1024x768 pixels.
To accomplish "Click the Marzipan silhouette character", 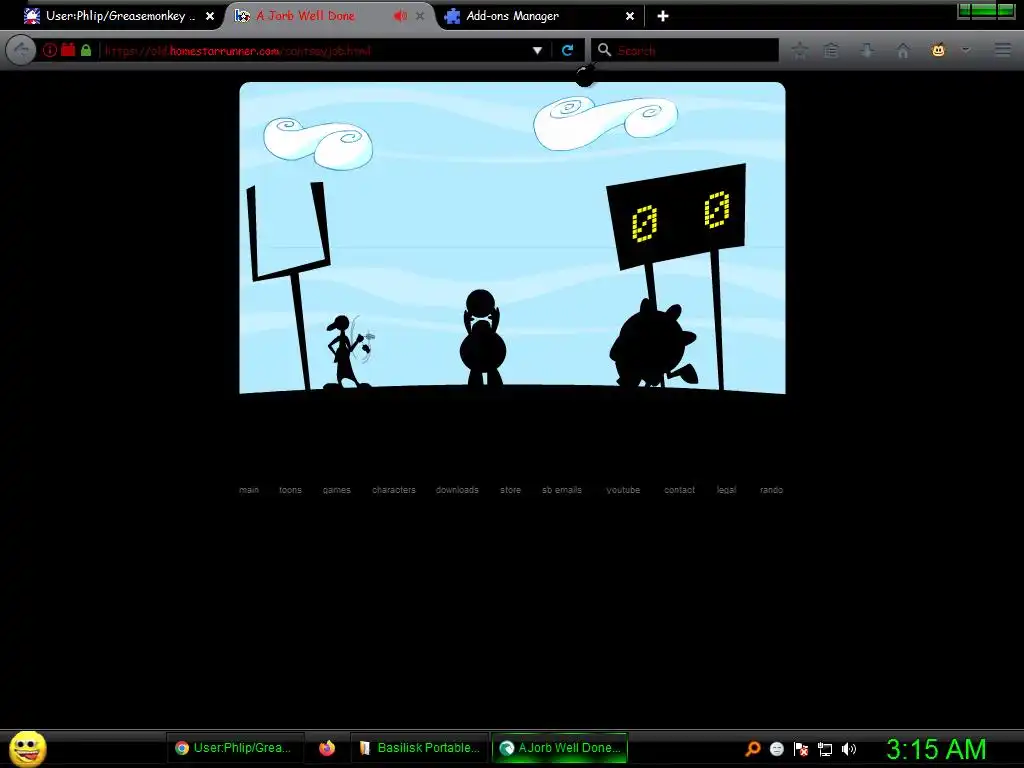I will point(344,353).
